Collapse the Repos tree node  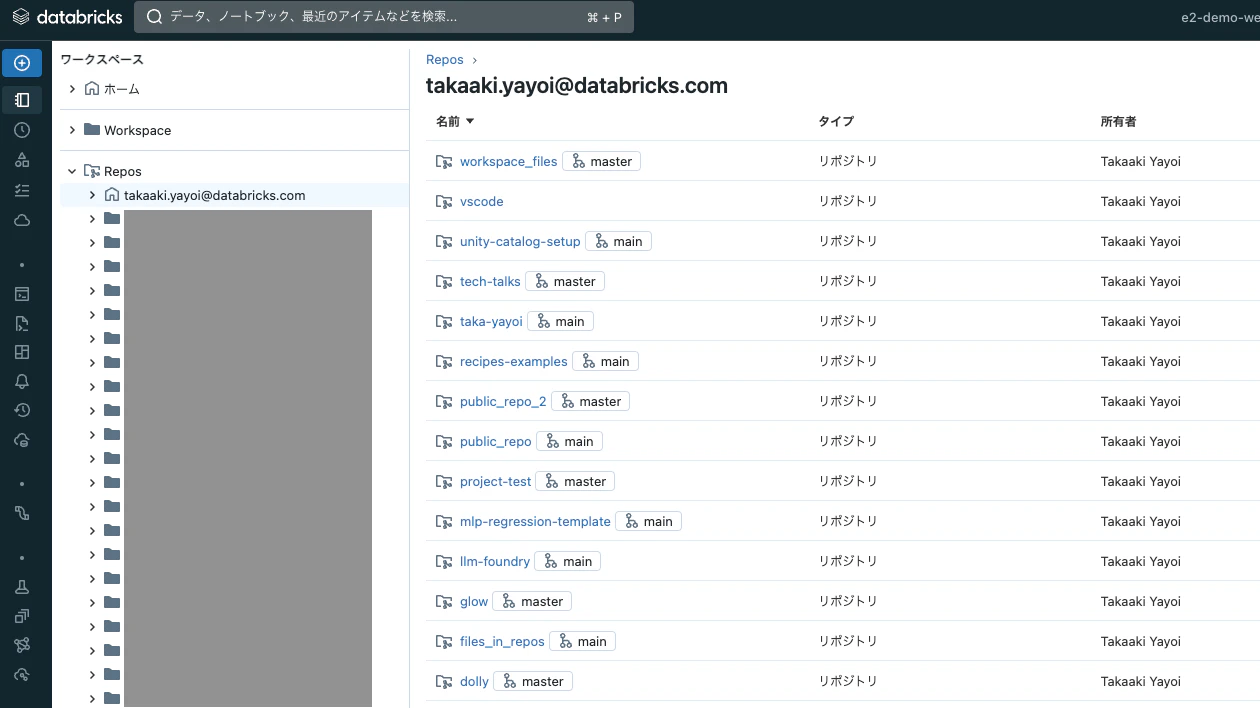coord(72,171)
